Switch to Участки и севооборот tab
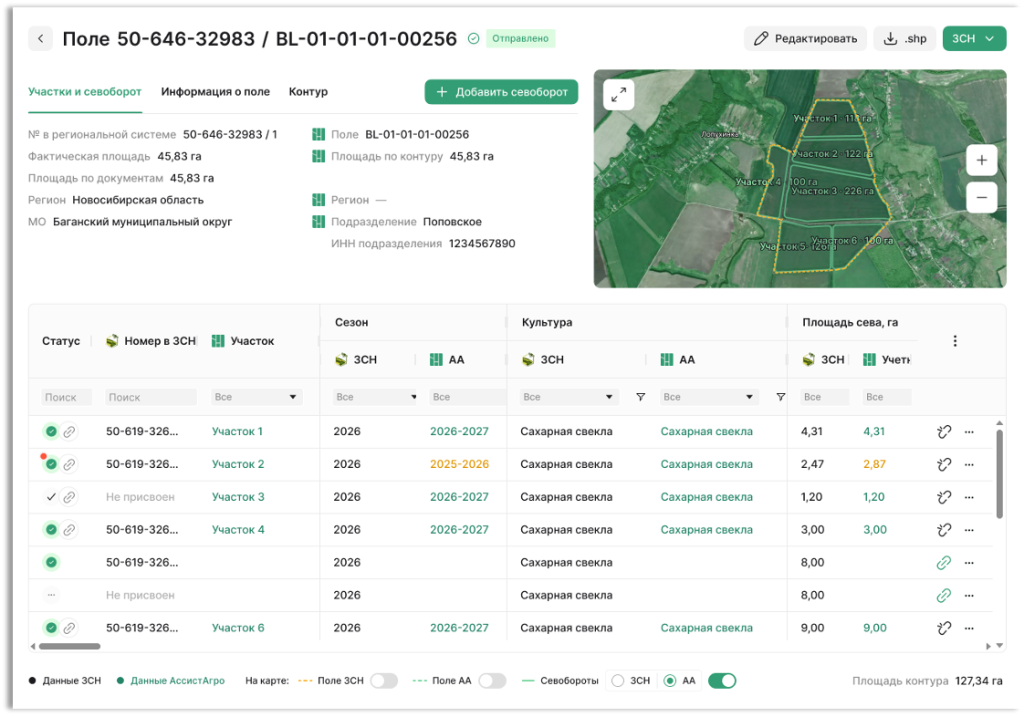 click(85, 92)
